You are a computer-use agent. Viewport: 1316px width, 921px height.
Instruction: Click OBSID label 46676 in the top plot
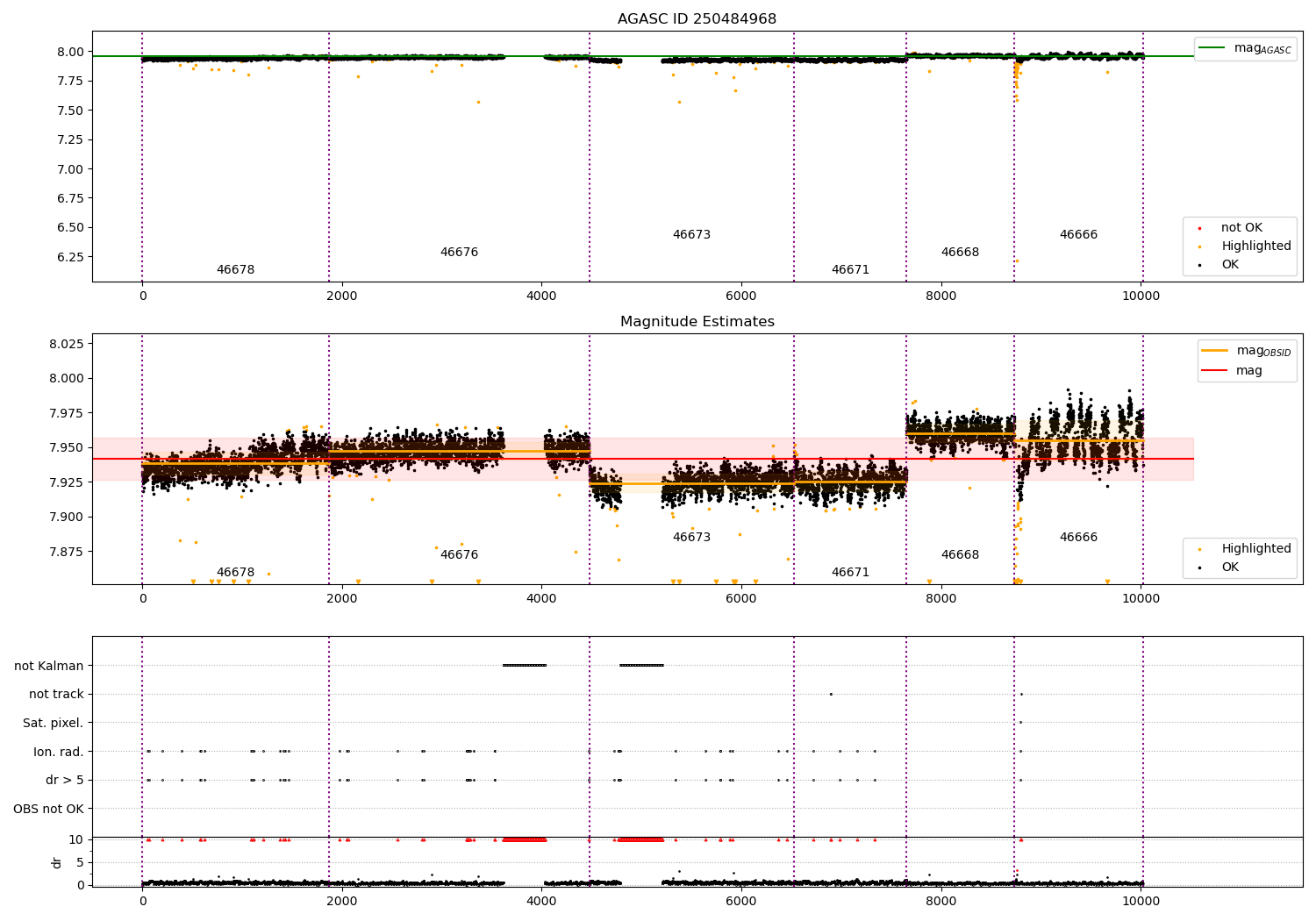tap(459, 252)
